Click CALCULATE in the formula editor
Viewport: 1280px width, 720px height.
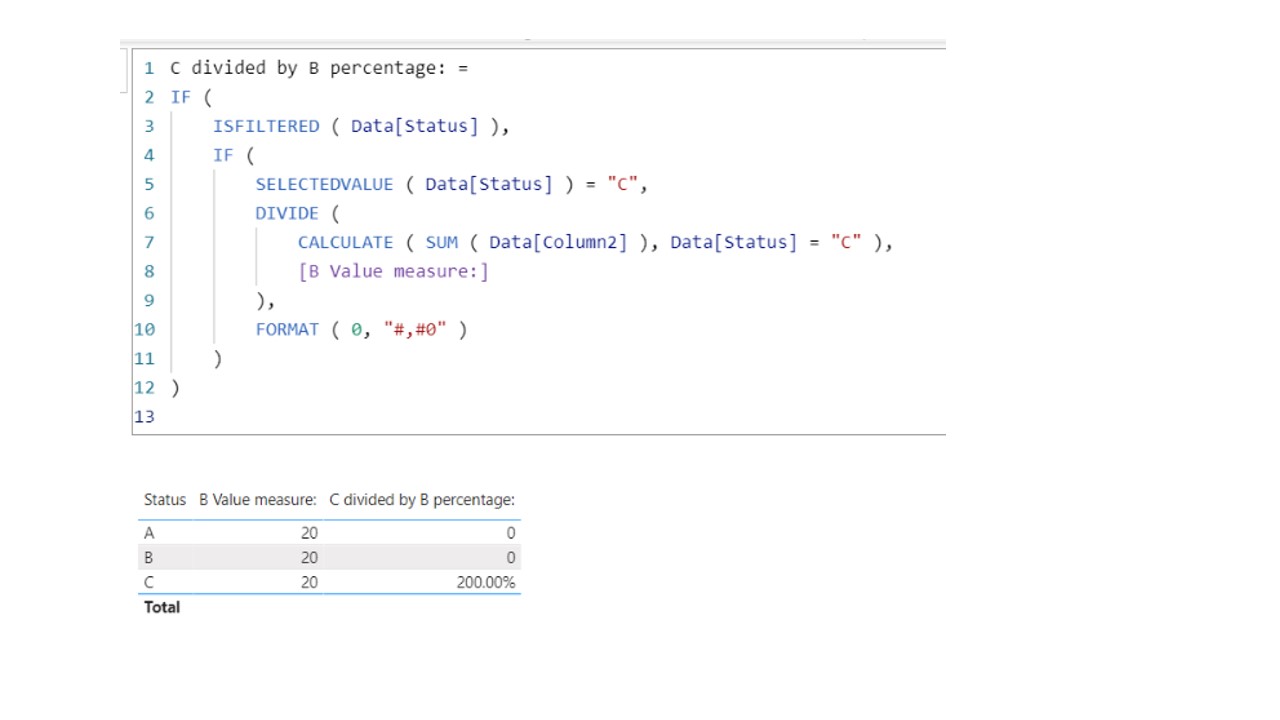click(x=345, y=242)
